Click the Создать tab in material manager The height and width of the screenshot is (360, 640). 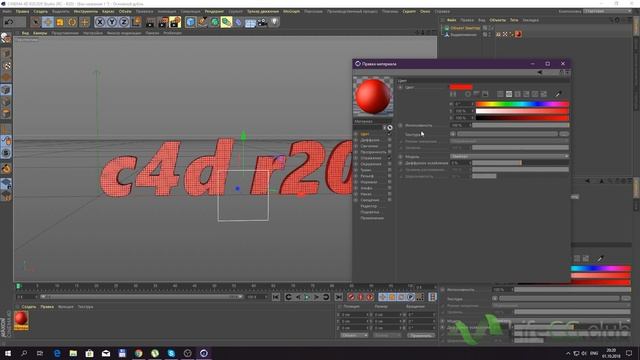[x=29, y=307]
